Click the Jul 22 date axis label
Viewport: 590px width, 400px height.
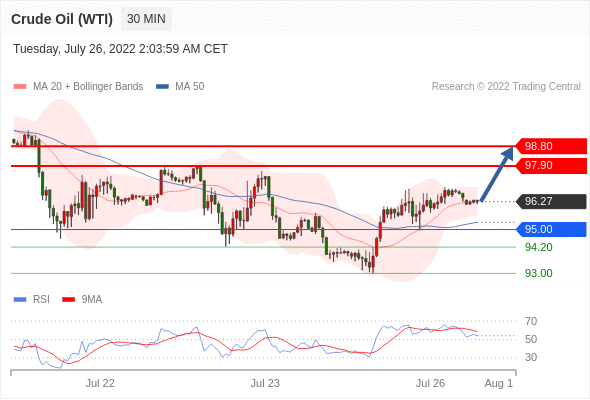point(100,383)
